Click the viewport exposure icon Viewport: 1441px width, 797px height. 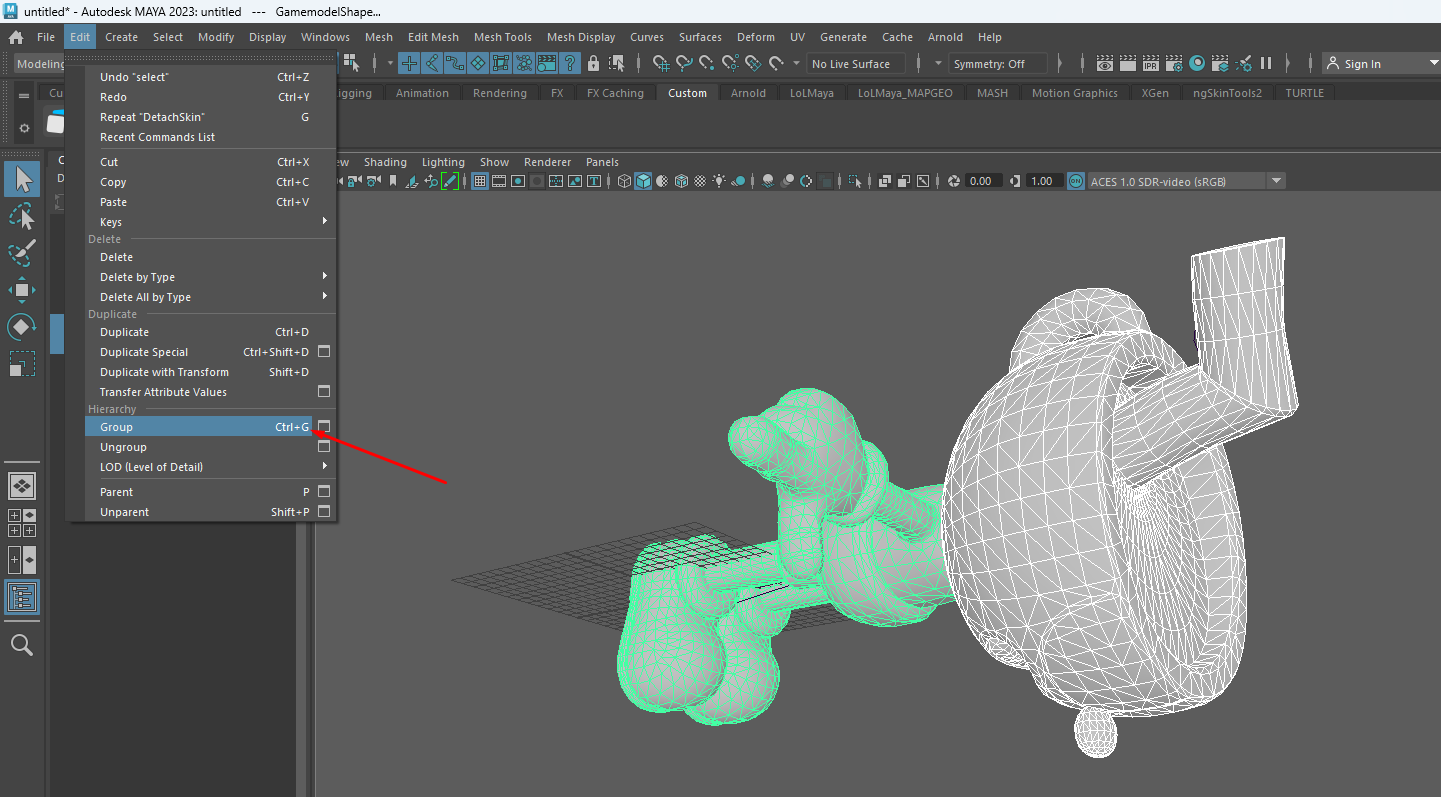[x=953, y=181]
